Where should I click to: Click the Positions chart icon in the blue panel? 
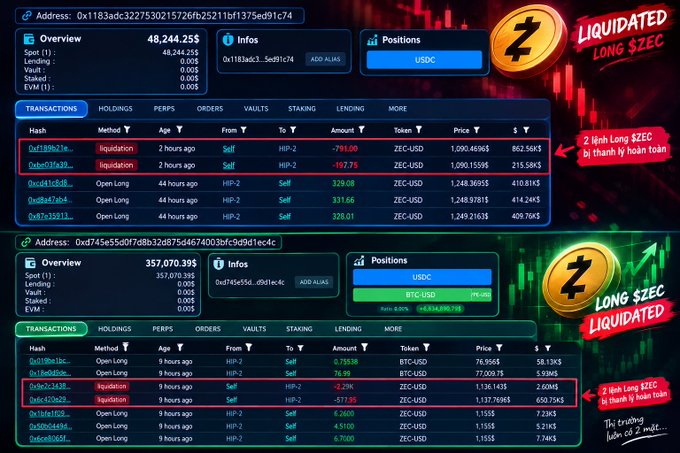tap(372, 40)
